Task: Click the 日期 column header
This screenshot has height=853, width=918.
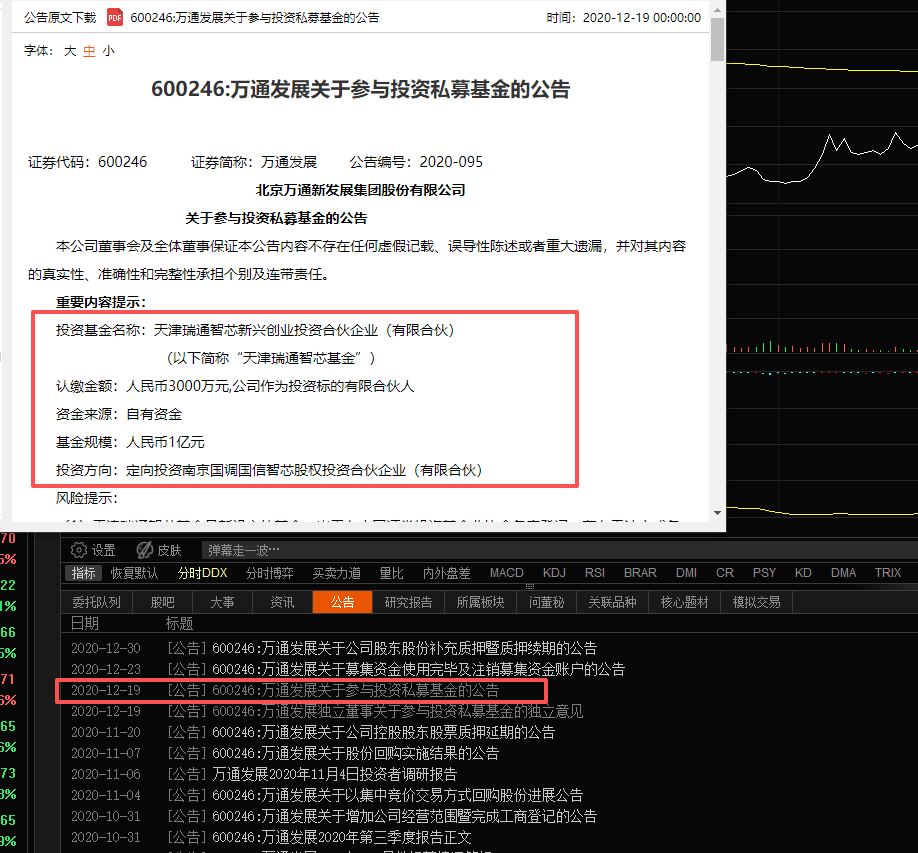Action: click(85, 624)
